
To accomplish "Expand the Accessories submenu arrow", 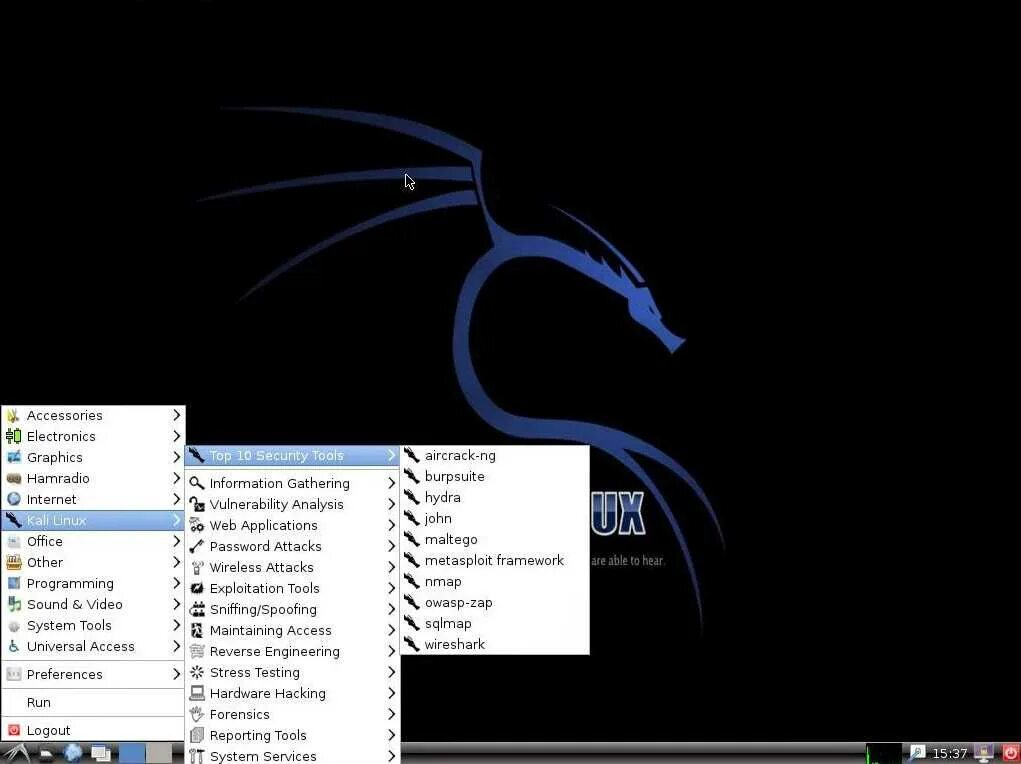I will point(176,415).
